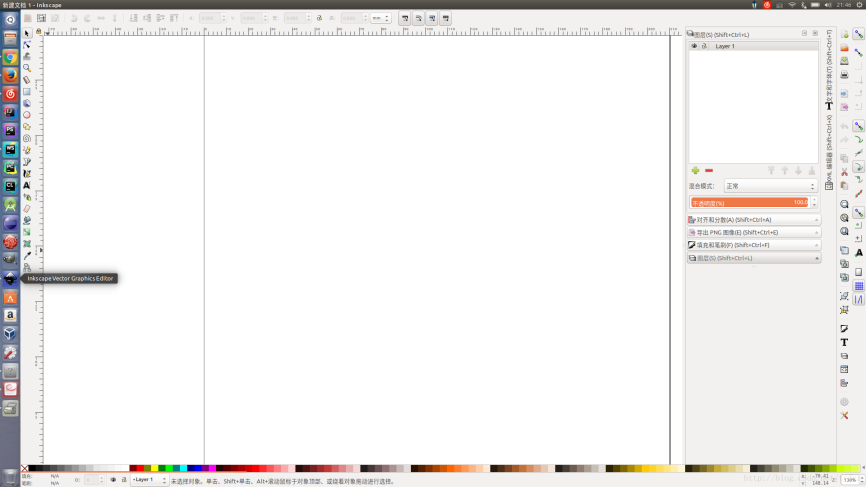Select the Spiral tool
Screen dimensions: 866x487
pyautogui.click(x=27, y=139)
